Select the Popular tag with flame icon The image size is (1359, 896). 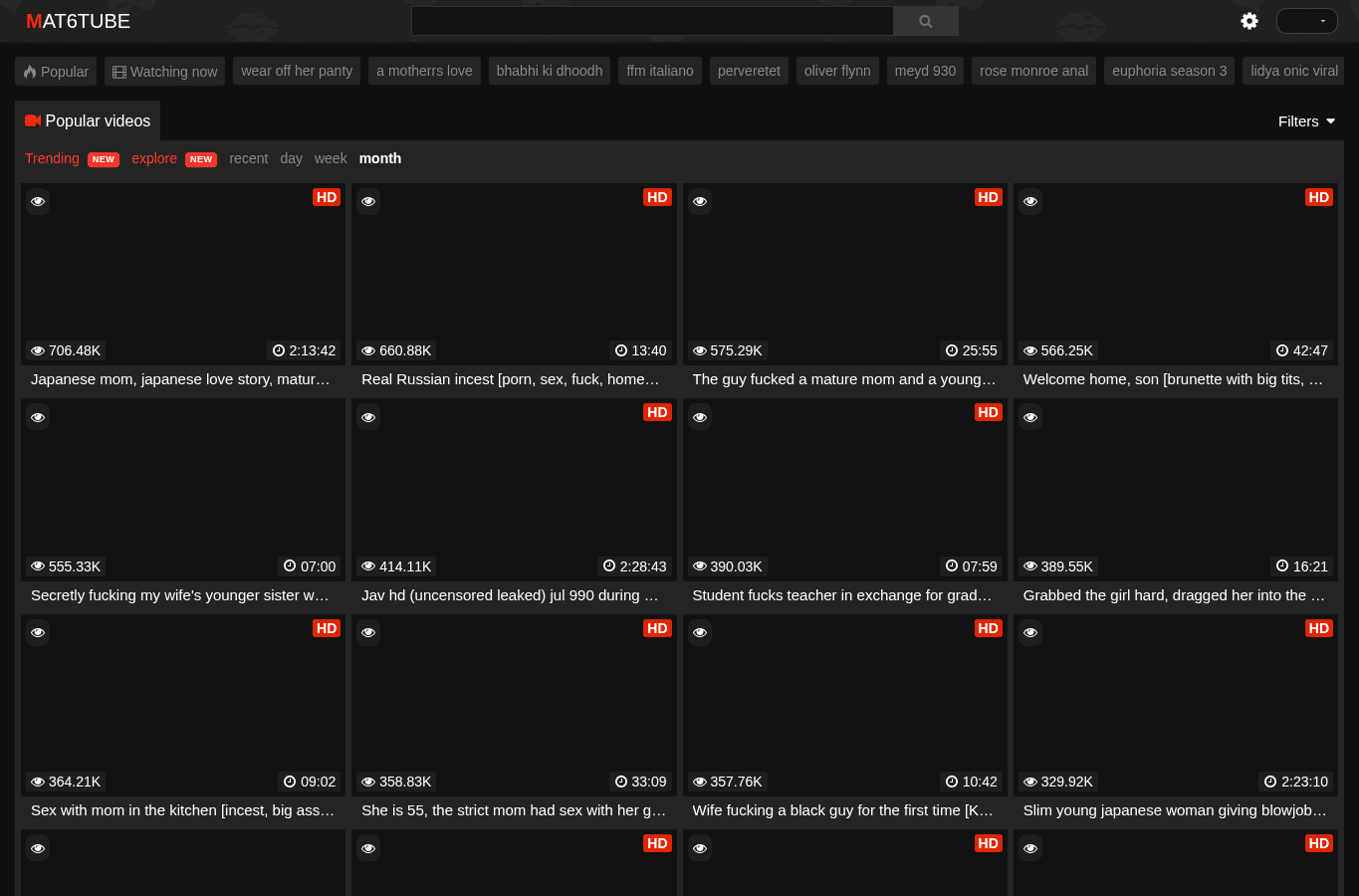coord(56,72)
